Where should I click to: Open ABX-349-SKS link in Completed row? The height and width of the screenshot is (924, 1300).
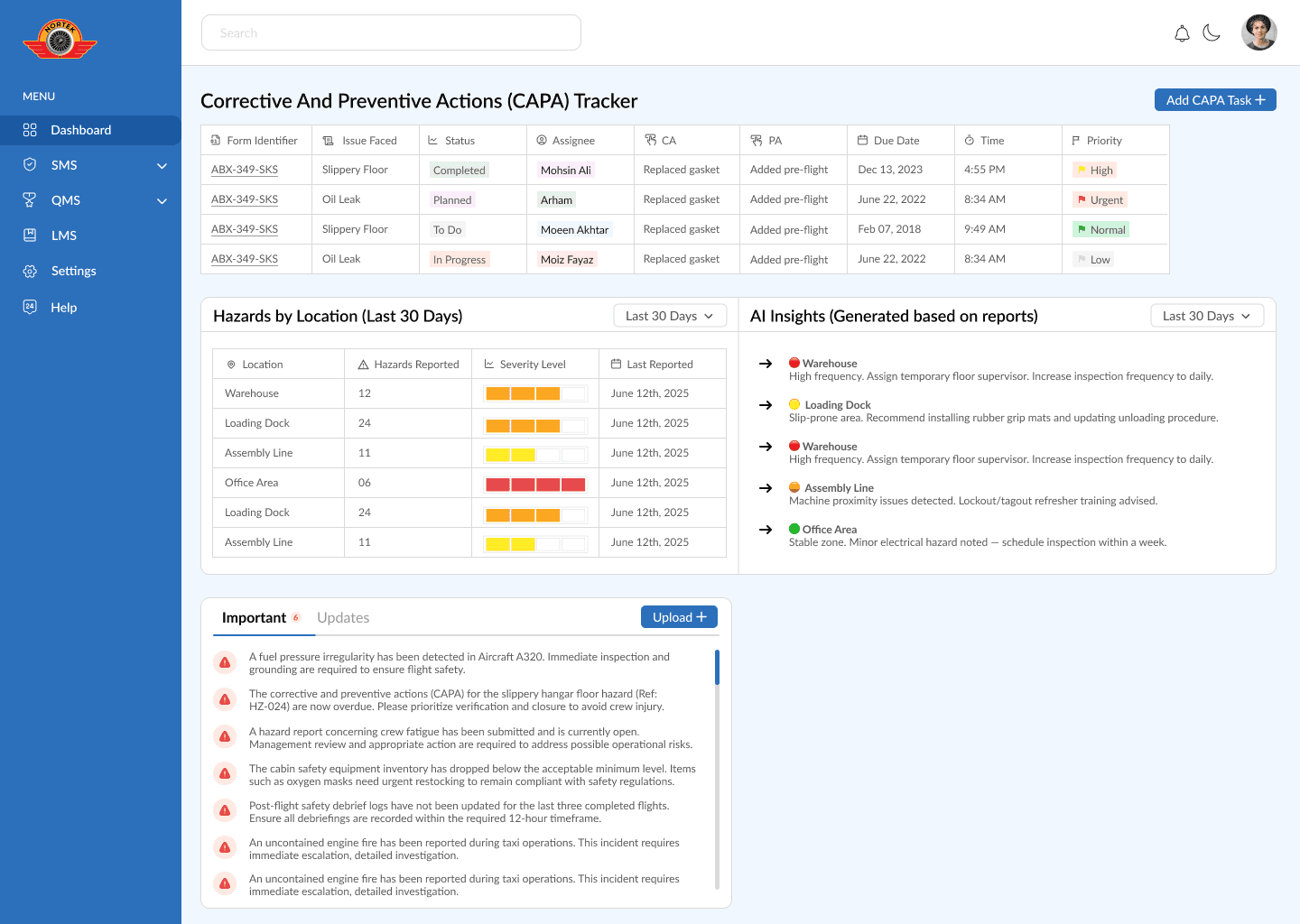[x=245, y=170]
